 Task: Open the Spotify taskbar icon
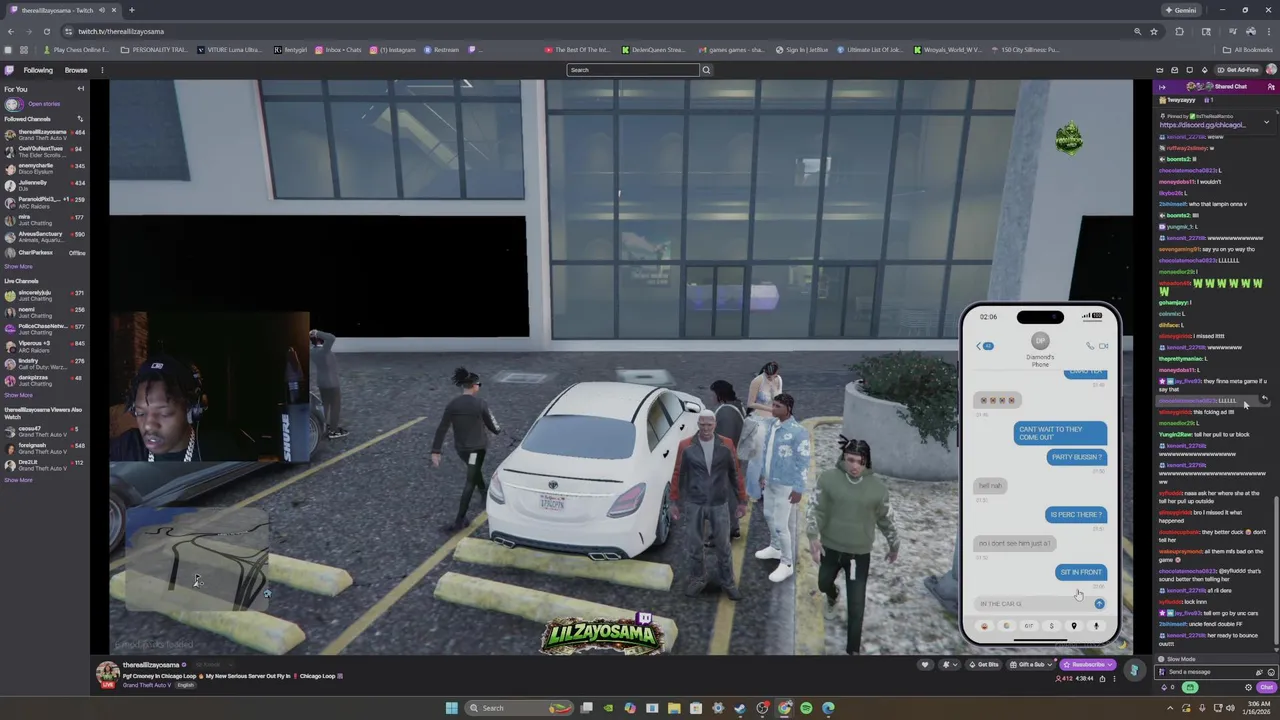pyautogui.click(x=806, y=708)
